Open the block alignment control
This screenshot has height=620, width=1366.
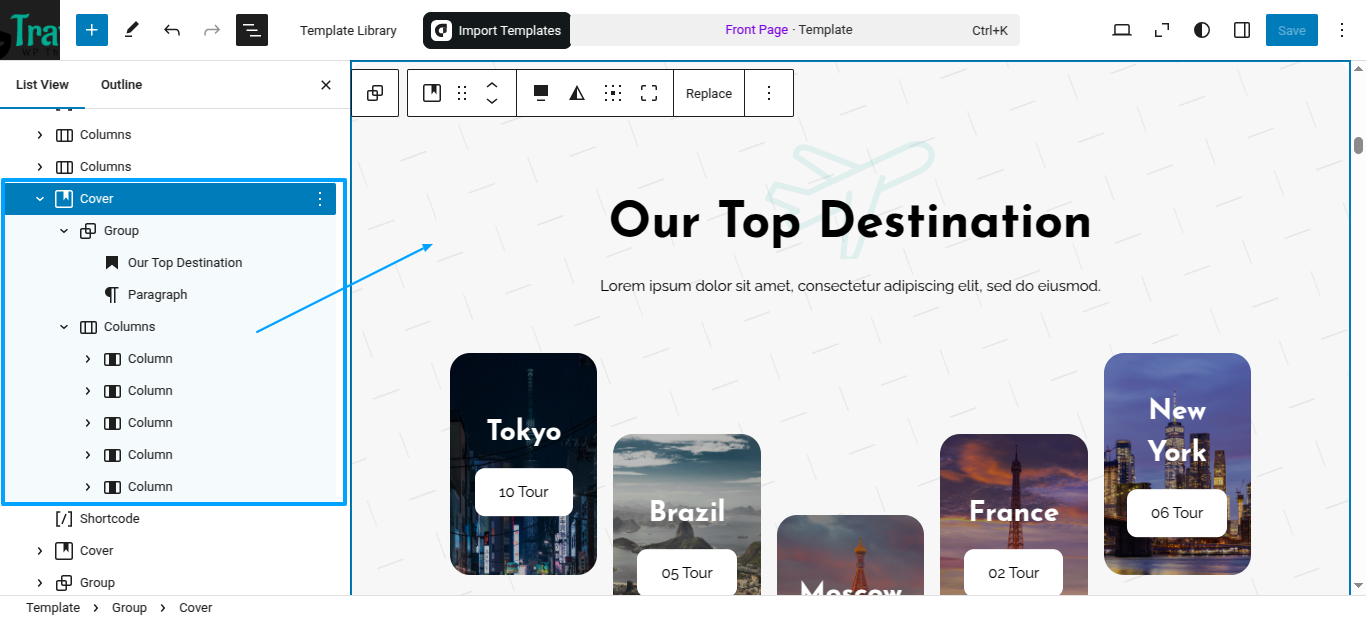(541, 93)
